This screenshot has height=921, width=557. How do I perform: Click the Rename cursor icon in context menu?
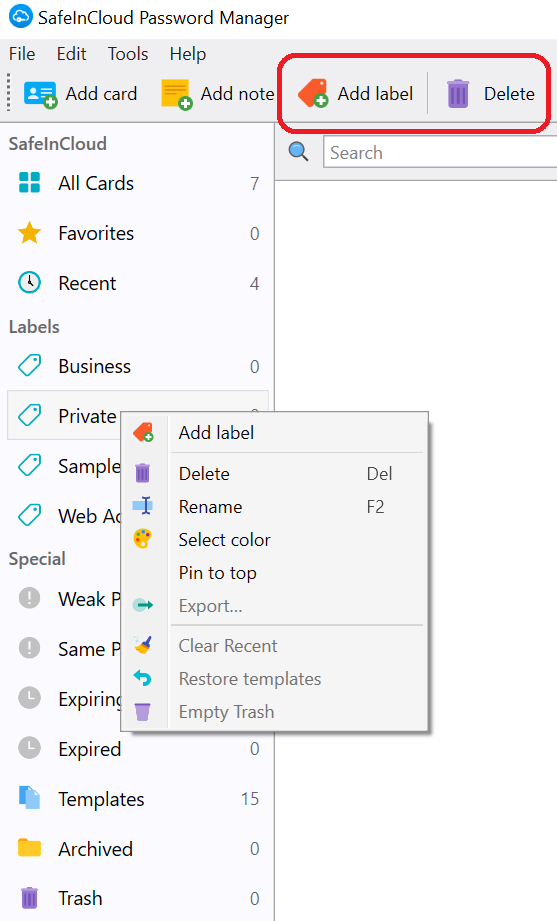143,506
